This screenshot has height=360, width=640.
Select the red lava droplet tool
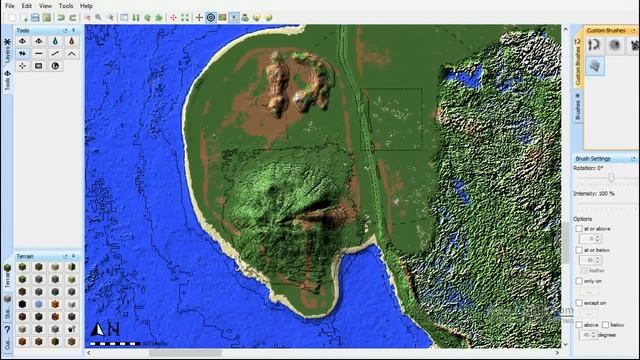pyautogui.click(x=71, y=41)
